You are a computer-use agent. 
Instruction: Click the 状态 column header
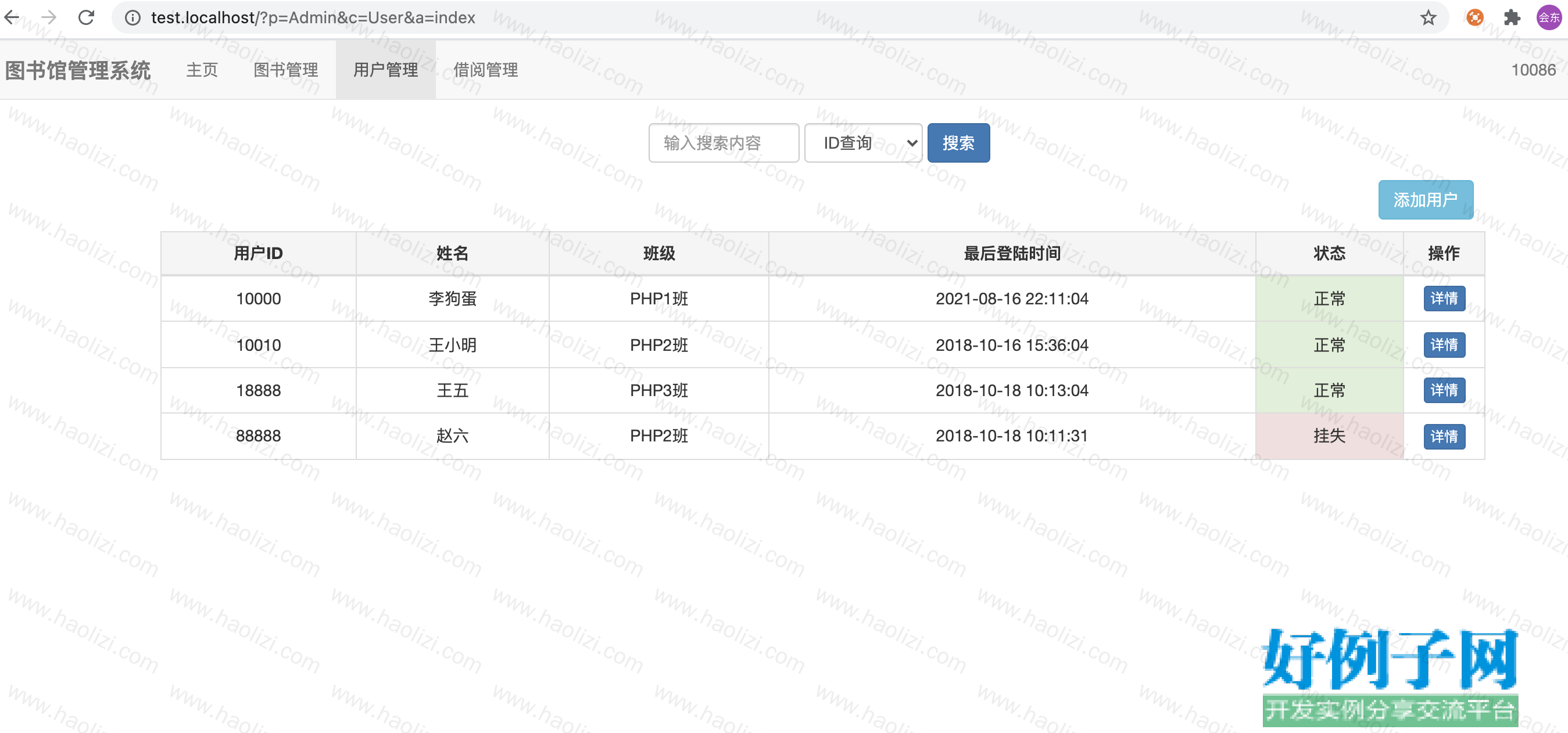(1329, 253)
